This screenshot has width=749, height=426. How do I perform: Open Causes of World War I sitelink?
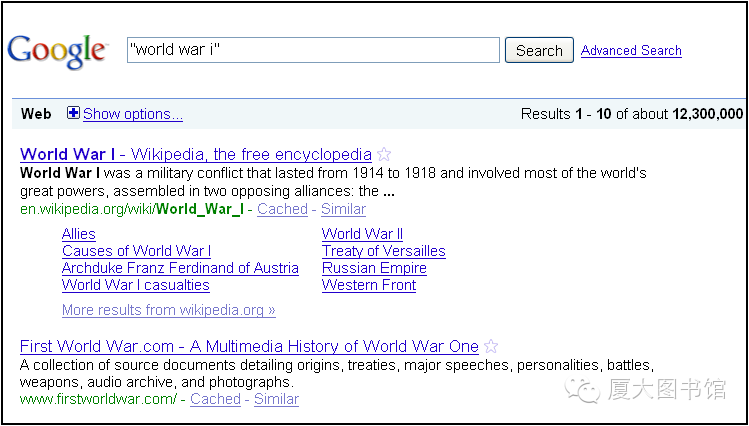pyautogui.click(x=137, y=251)
